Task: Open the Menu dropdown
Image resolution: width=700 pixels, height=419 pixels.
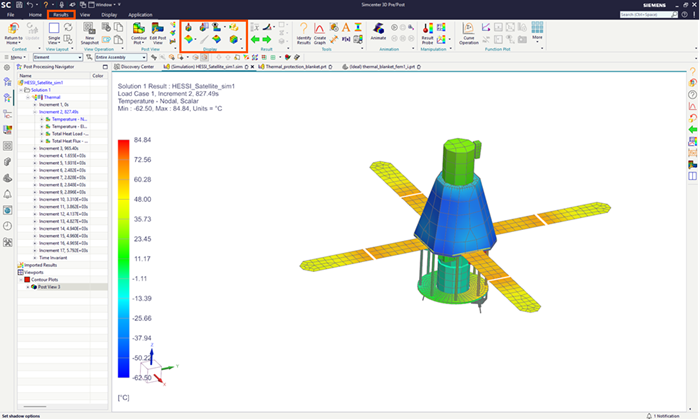Action: (16, 57)
